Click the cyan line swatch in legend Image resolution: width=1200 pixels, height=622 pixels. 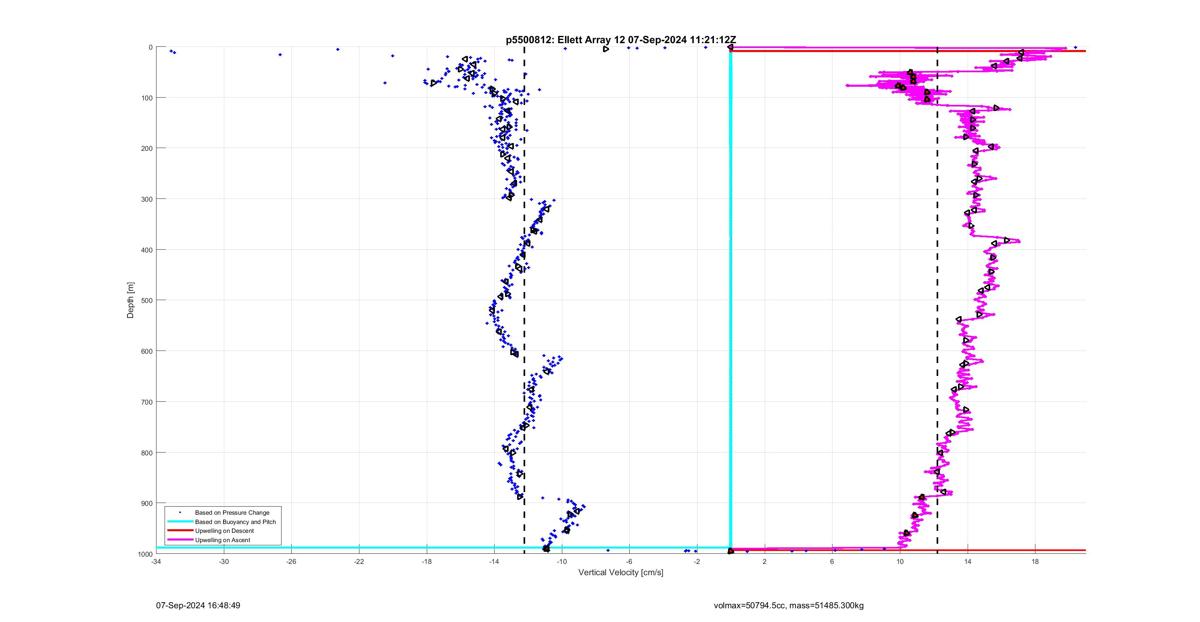pyautogui.click(x=179, y=522)
